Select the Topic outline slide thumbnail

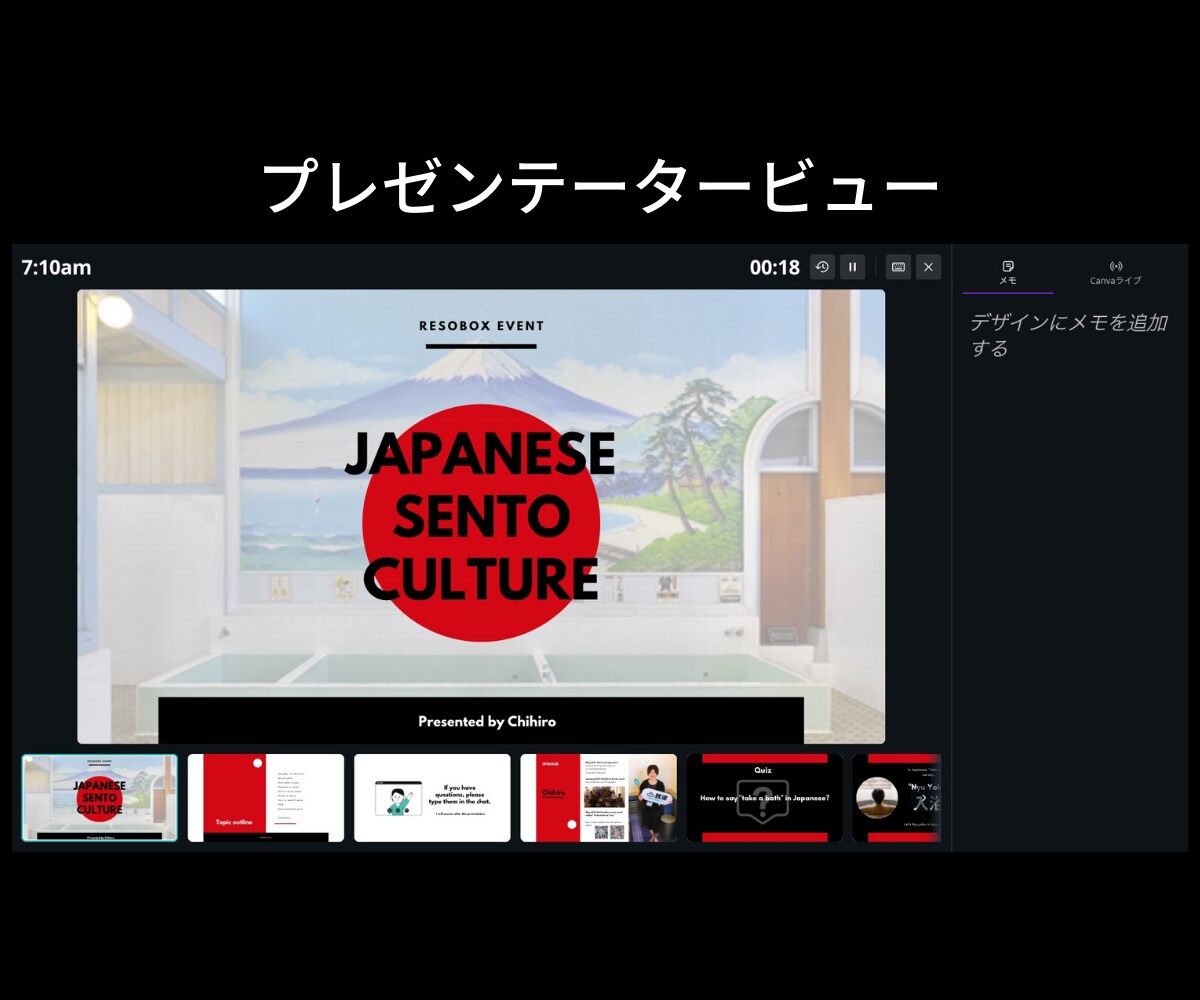266,798
